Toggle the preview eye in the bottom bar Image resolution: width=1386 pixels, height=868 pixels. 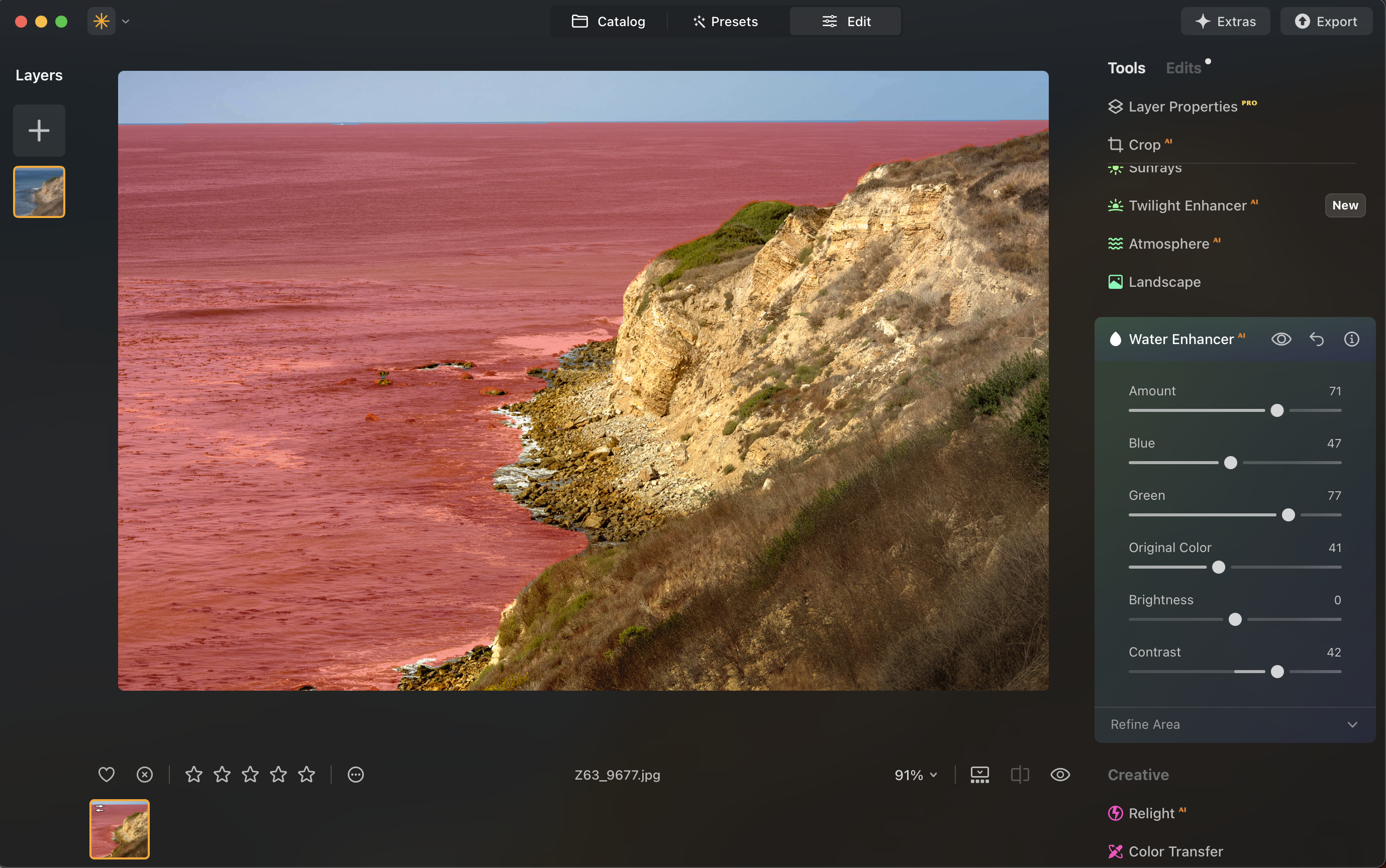tap(1059, 775)
